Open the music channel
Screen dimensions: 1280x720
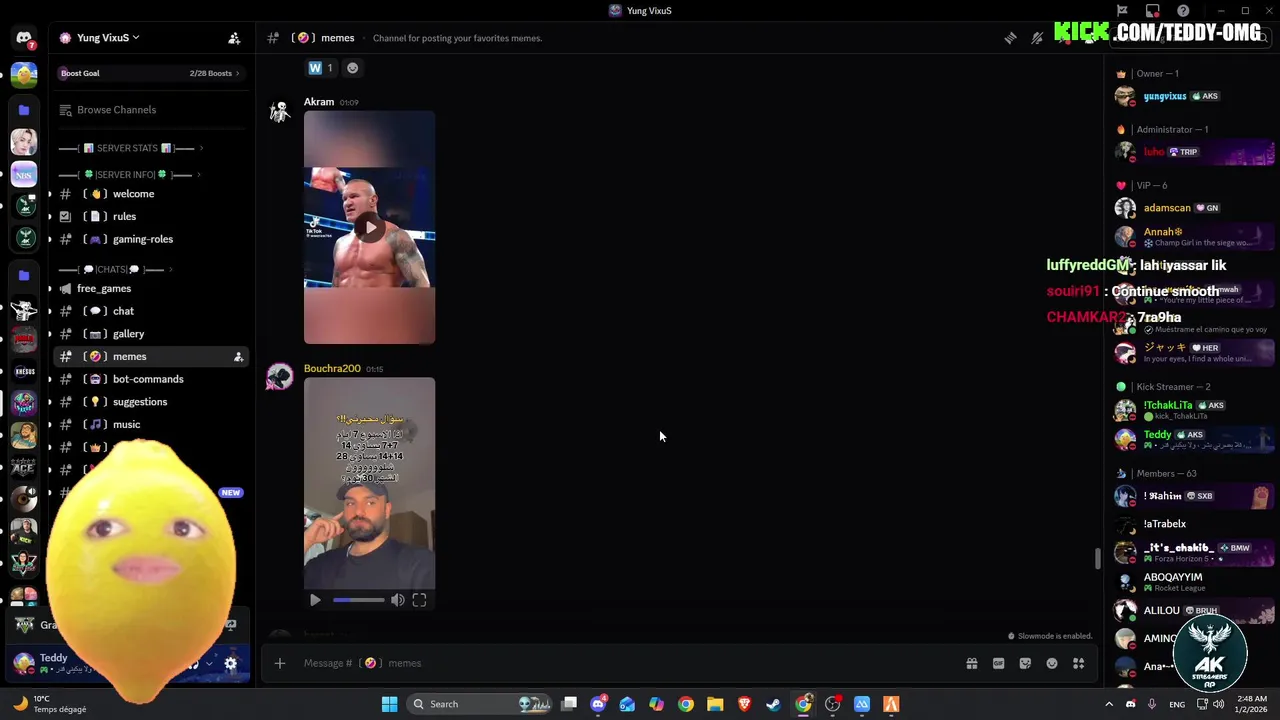150,425
